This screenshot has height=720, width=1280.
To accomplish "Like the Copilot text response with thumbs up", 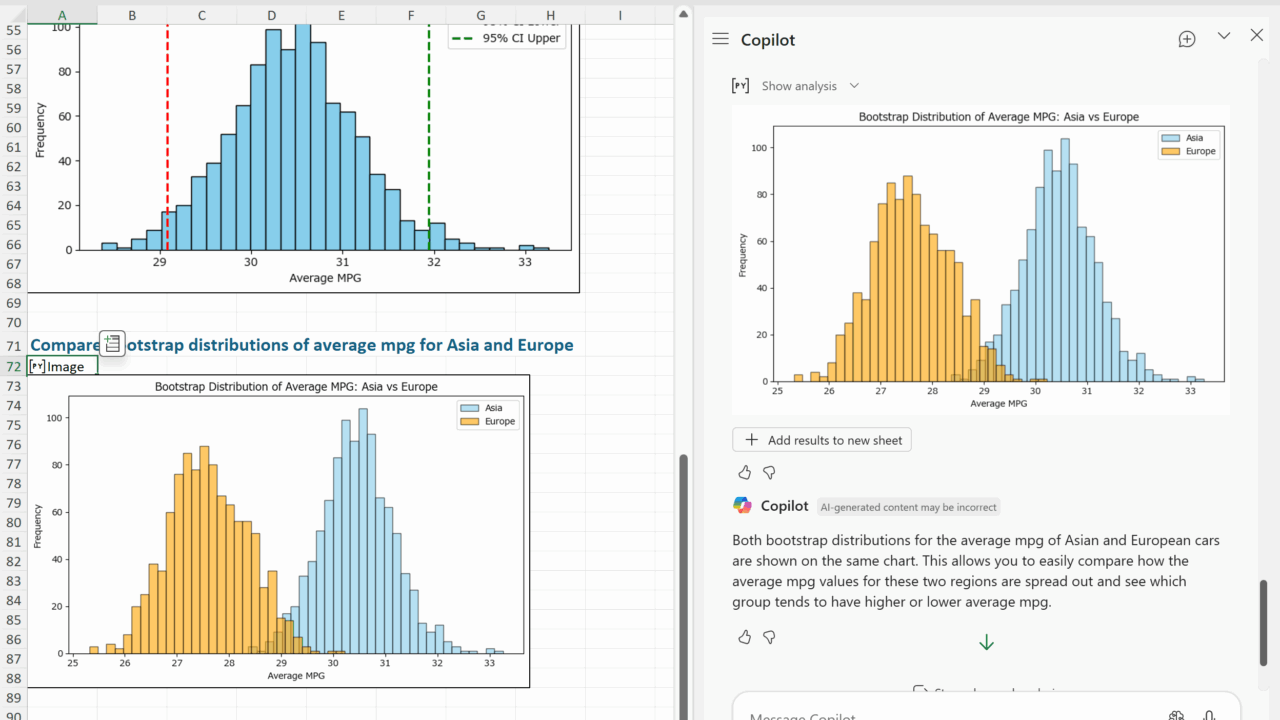I will pos(744,637).
